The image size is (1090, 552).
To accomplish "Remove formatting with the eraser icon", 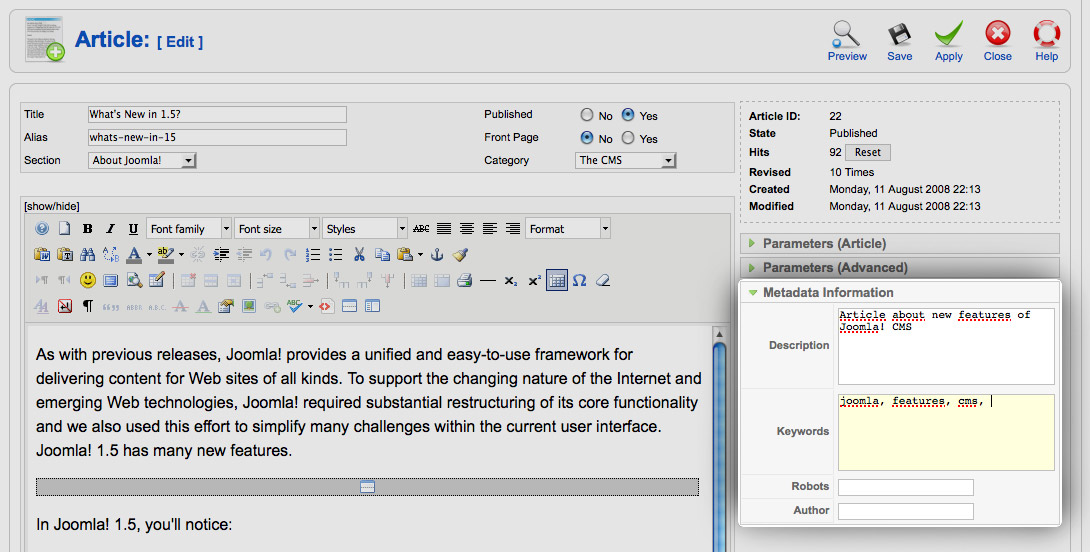I will click(603, 280).
